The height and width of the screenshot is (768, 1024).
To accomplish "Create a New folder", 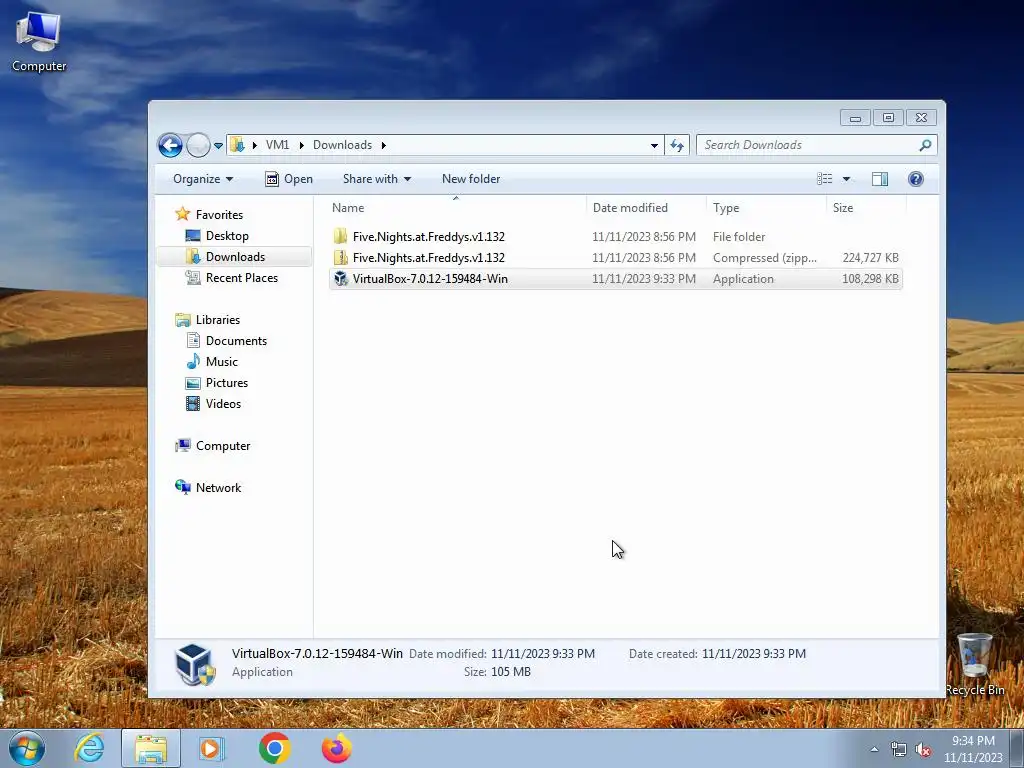I will (x=471, y=179).
